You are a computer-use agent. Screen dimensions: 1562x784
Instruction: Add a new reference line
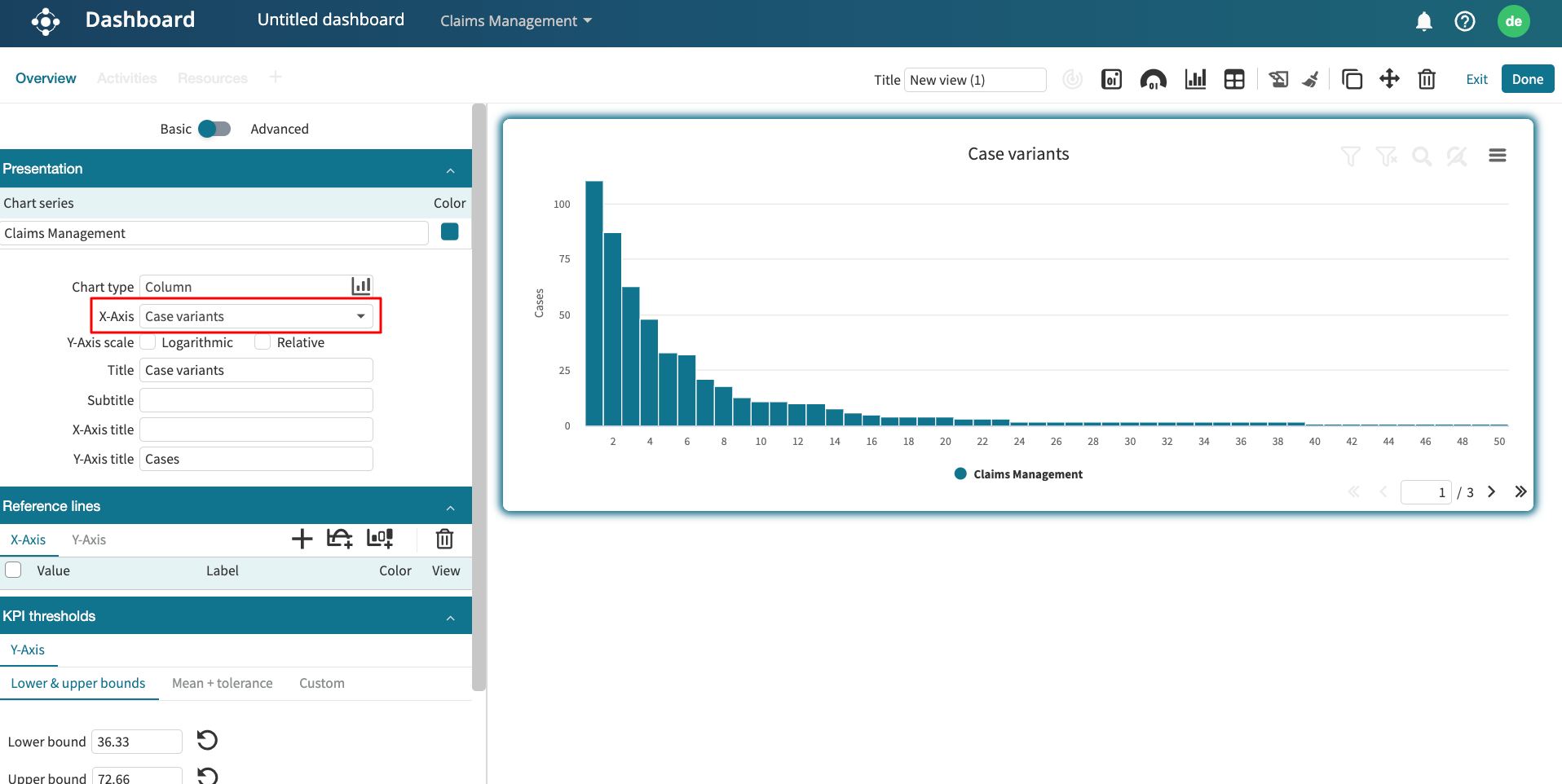[x=302, y=539]
